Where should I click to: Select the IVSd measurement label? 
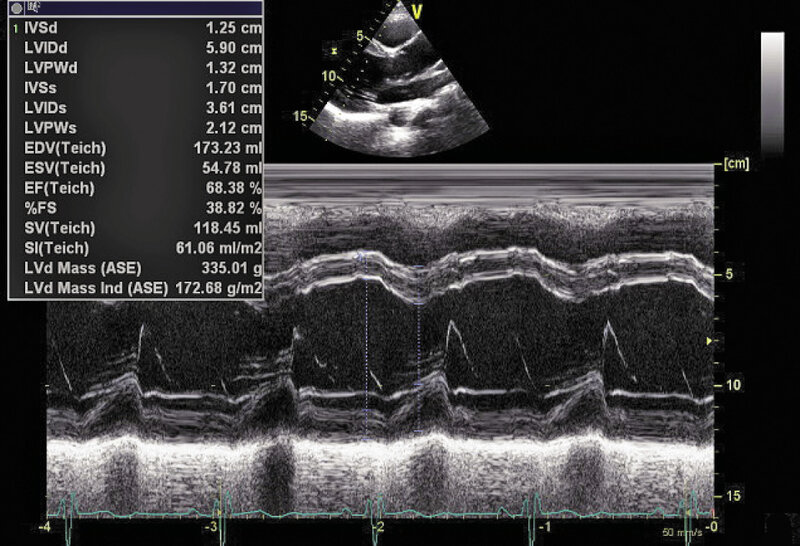41,28
